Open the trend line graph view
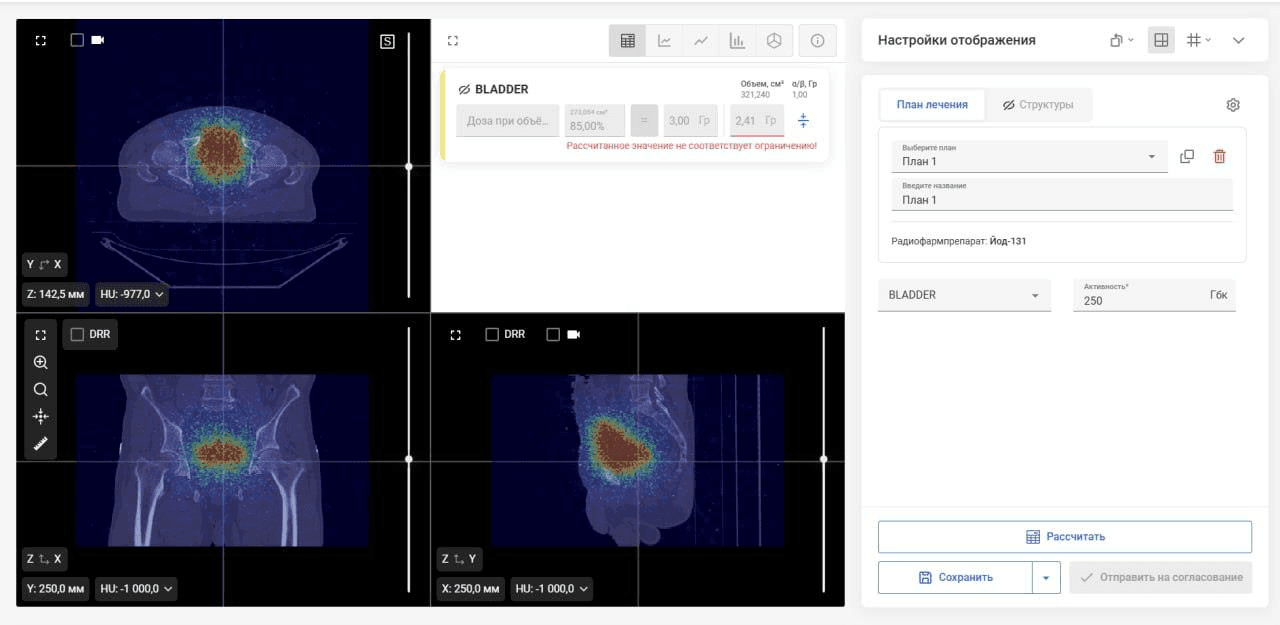The width and height of the screenshot is (1280, 625). click(701, 41)
